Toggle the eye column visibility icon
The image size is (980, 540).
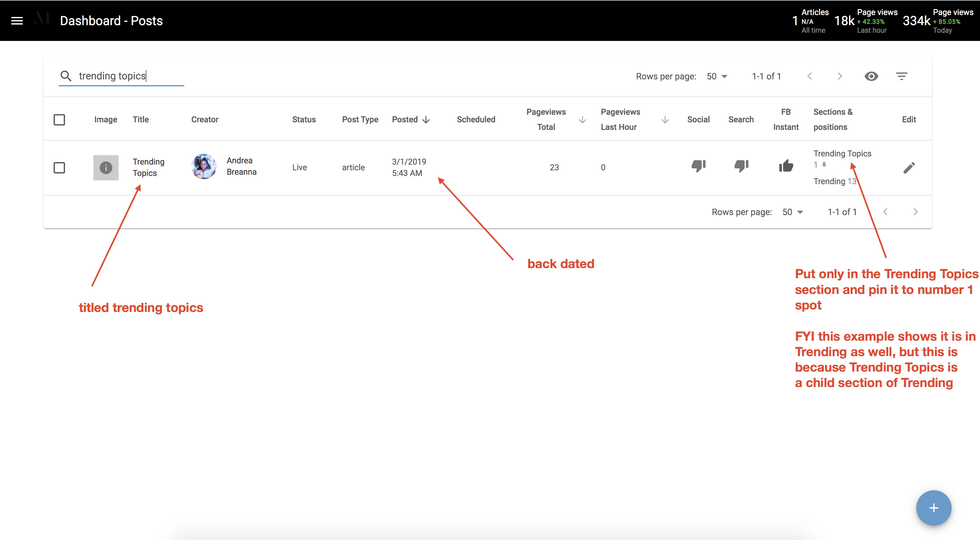pos(871,76)
